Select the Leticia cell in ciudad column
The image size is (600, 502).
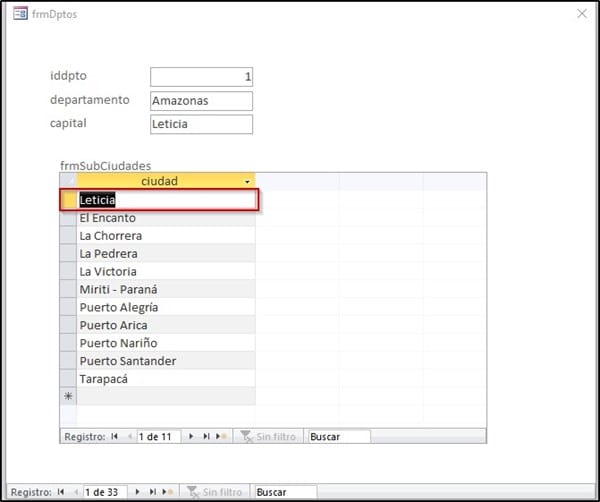(166, 200)
